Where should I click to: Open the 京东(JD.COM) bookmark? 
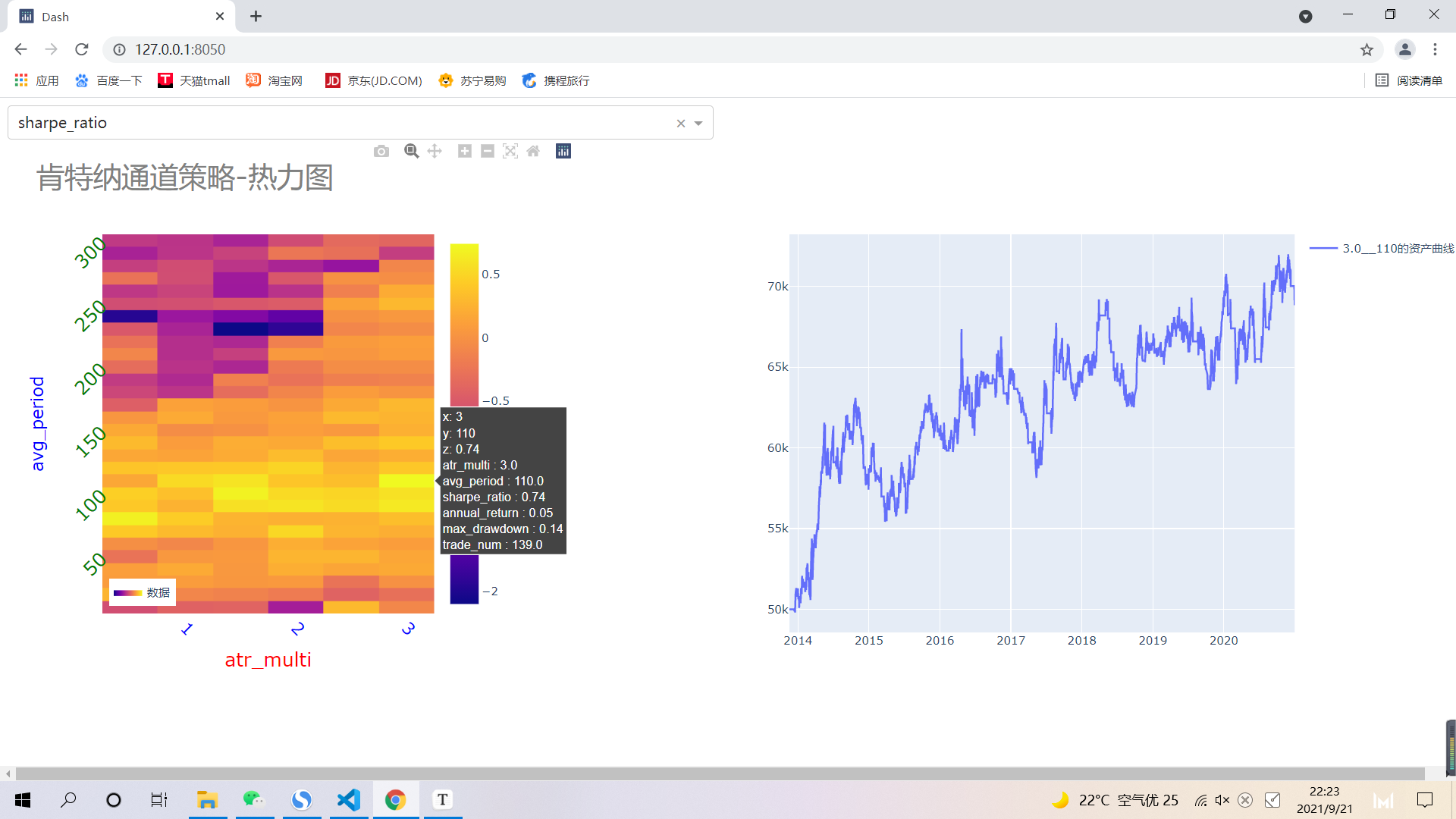click(374, 80)
